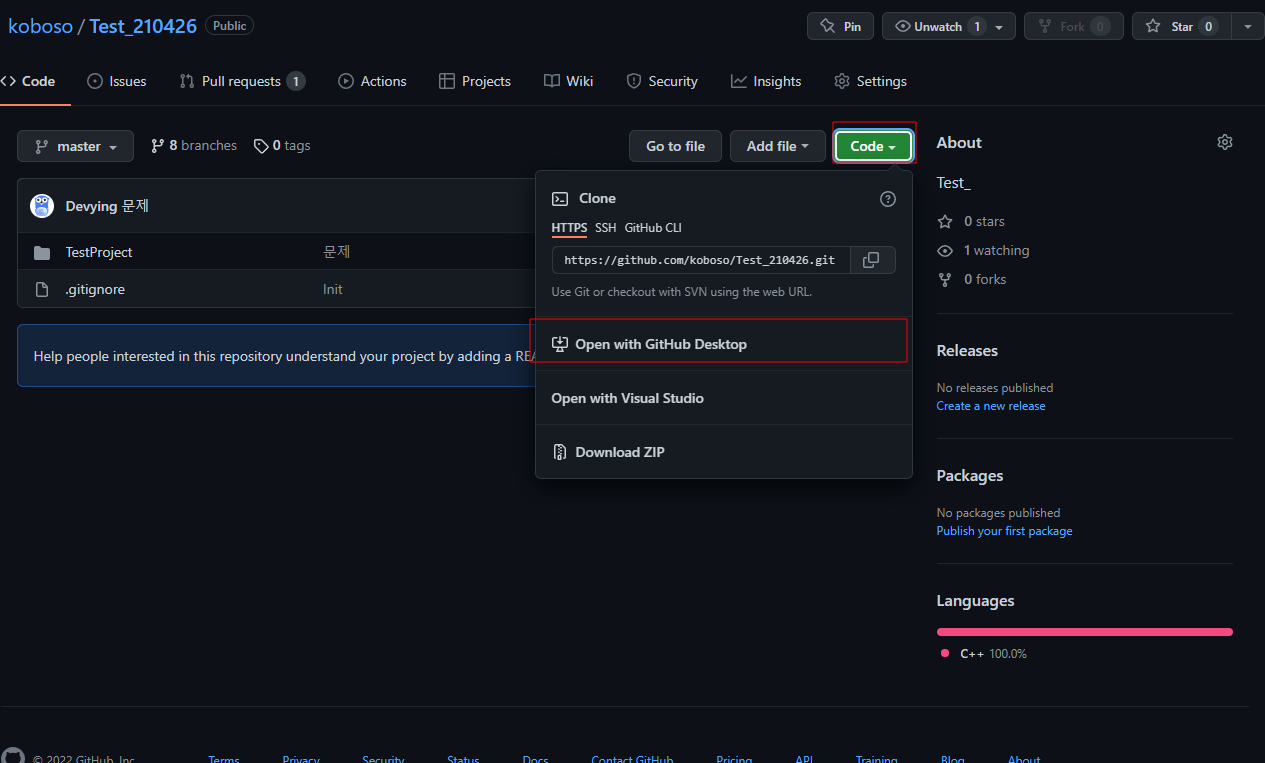
Task: View the 1 watching link
Action: [983, 250]
